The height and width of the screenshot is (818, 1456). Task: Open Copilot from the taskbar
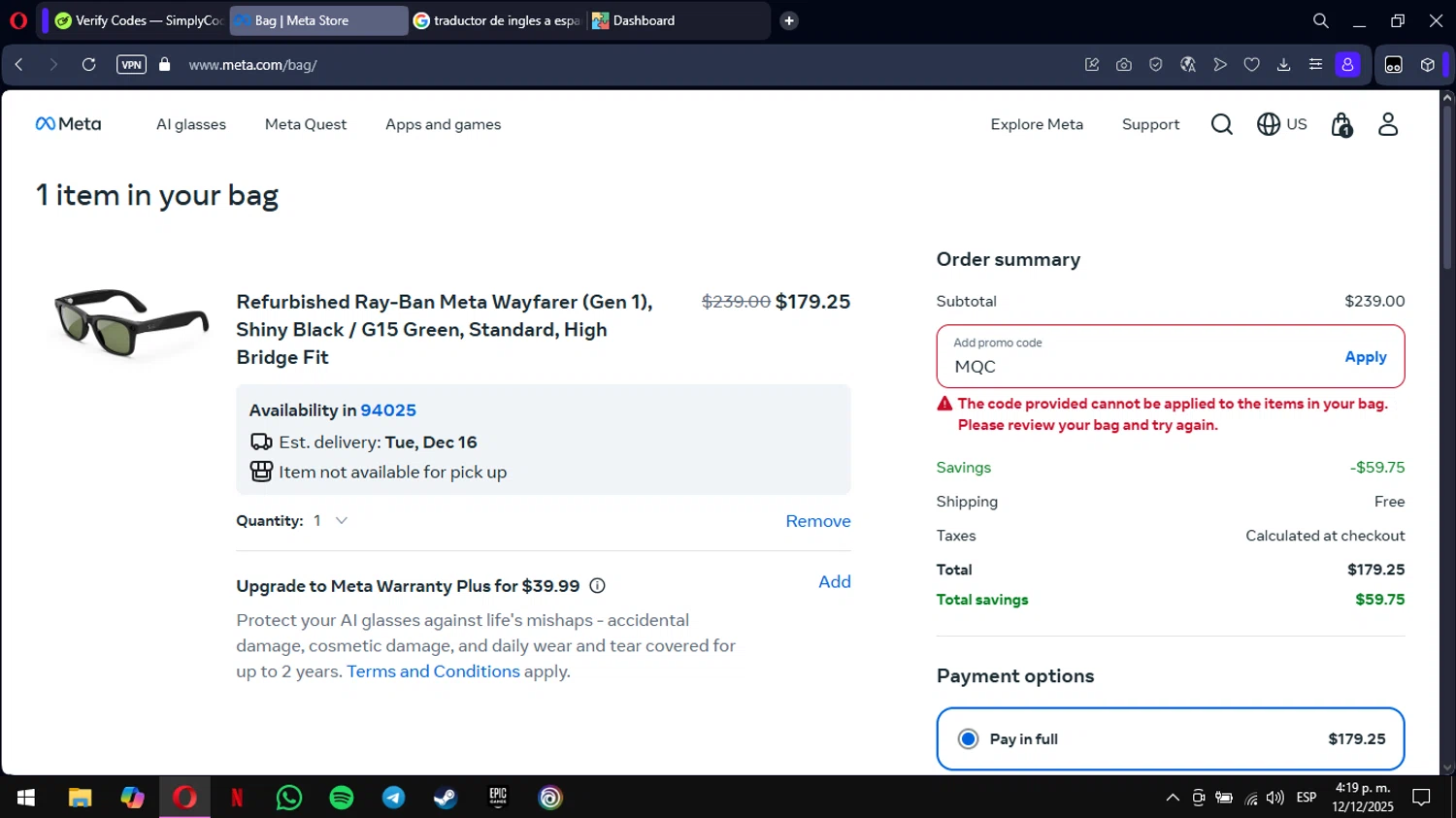(132, 798)
